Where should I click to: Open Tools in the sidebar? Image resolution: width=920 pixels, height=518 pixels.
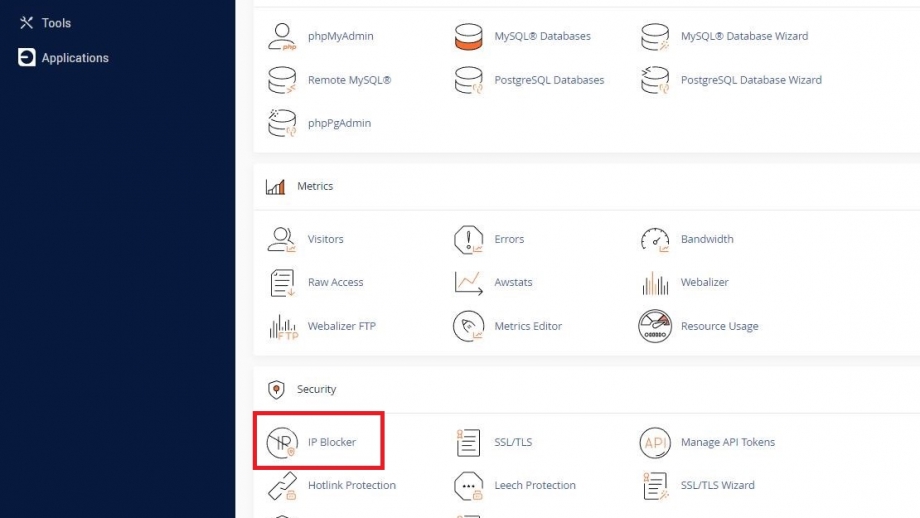[56, 23]
